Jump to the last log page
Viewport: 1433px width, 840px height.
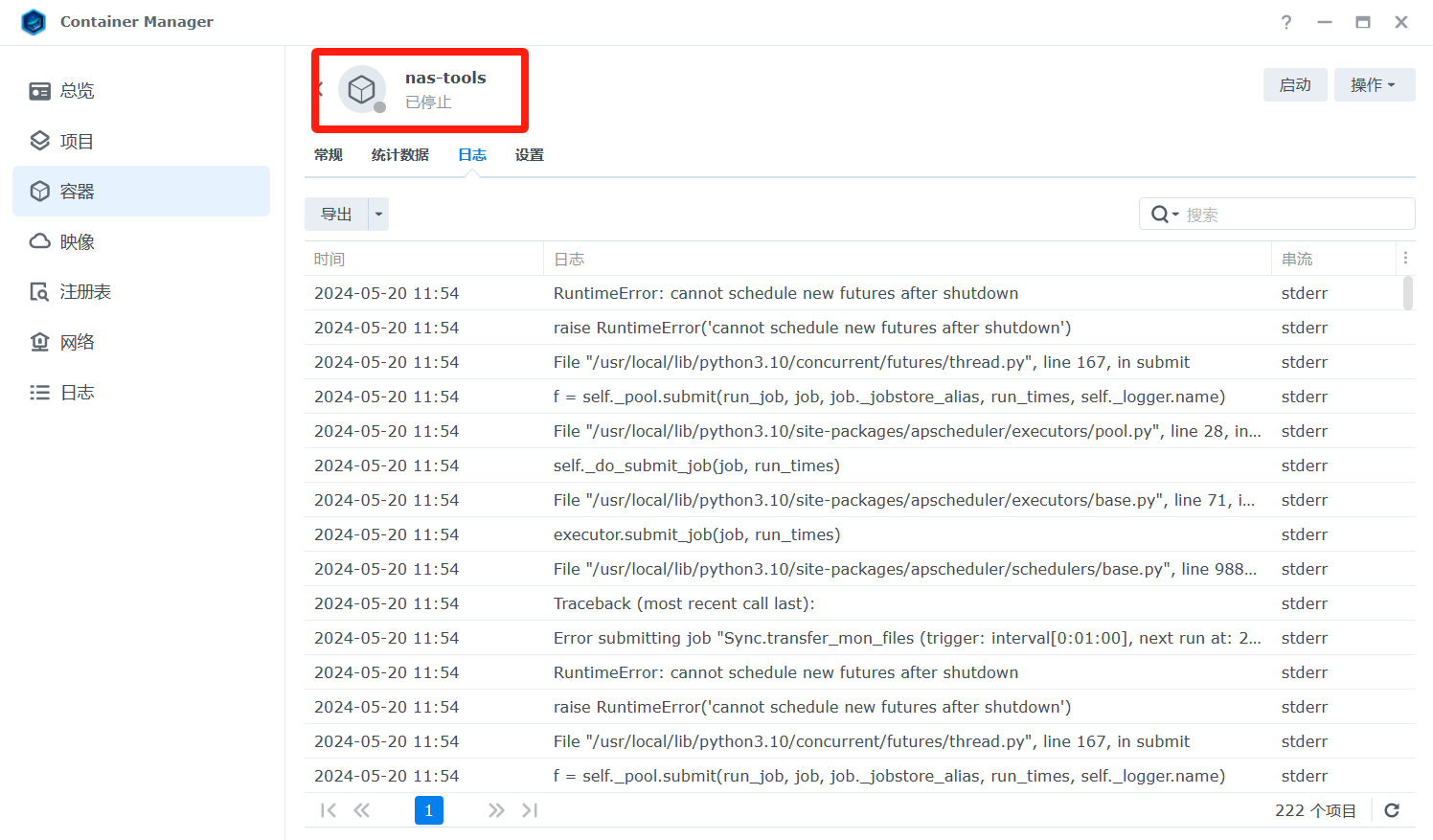[530, 810]
